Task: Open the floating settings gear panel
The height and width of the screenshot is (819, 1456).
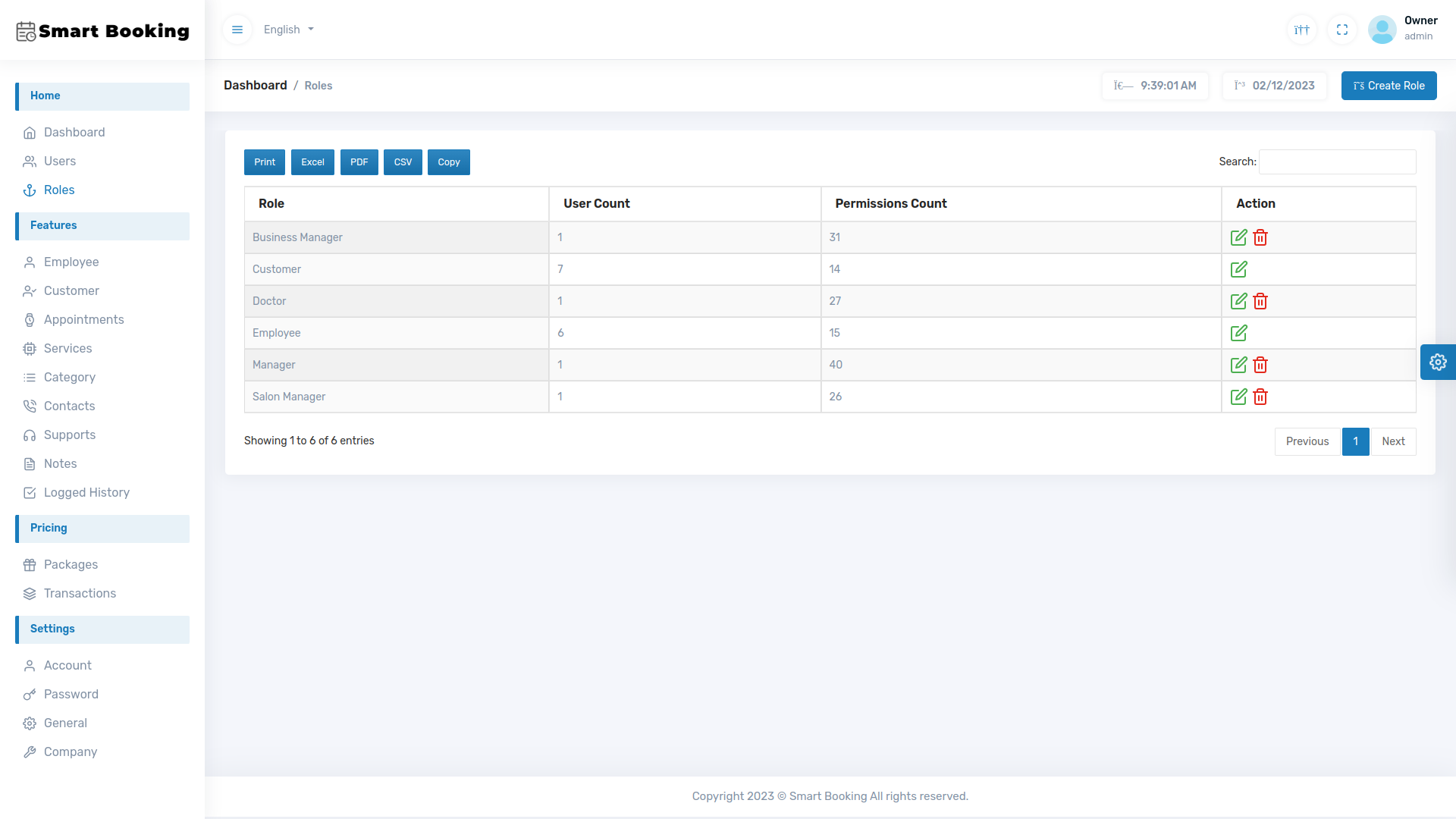Action: (1437, 362)
